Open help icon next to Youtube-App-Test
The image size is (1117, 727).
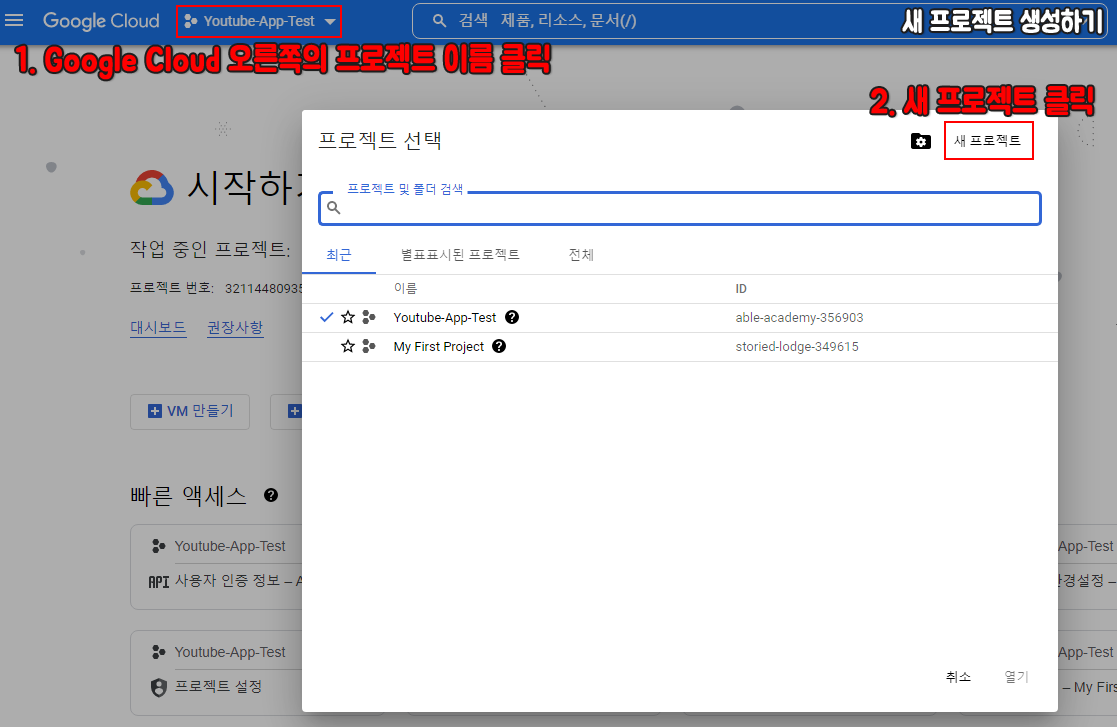click(x=511, y=318)
